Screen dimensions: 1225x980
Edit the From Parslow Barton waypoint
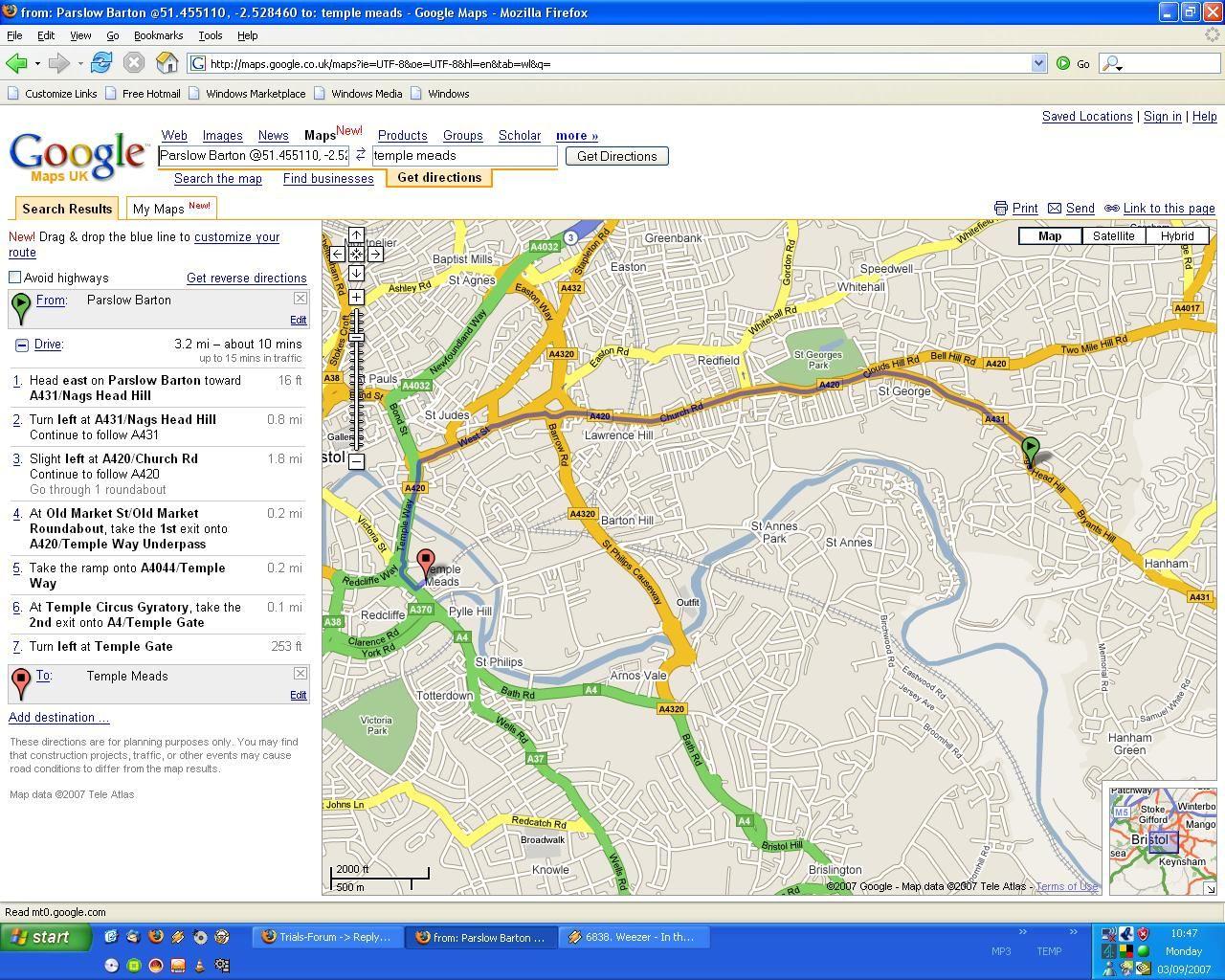point(299,321)
